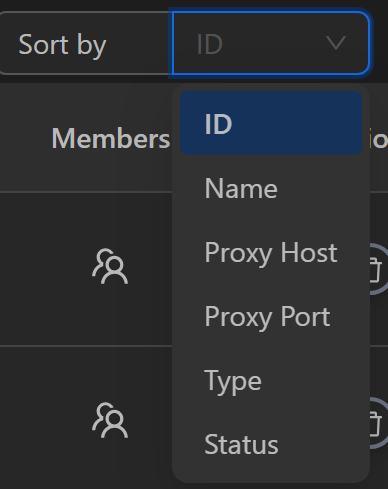This screenshot has width=388, height=489.
Task: Select Type in sort list
Action: point(271,381)
